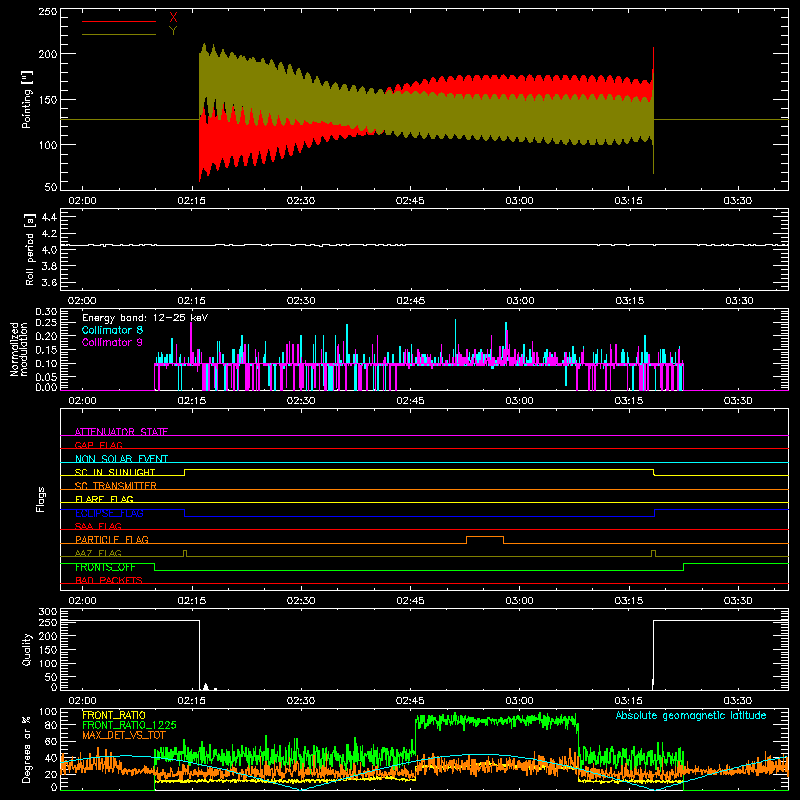Select the ATTENUATOR_STATE flag label
The image size is (800, 800).
(x=121, y=432)
